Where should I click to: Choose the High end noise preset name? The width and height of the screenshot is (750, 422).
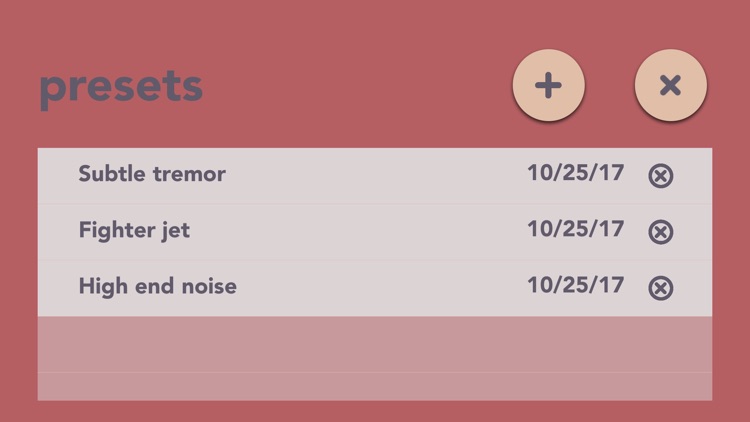(157, 286)
